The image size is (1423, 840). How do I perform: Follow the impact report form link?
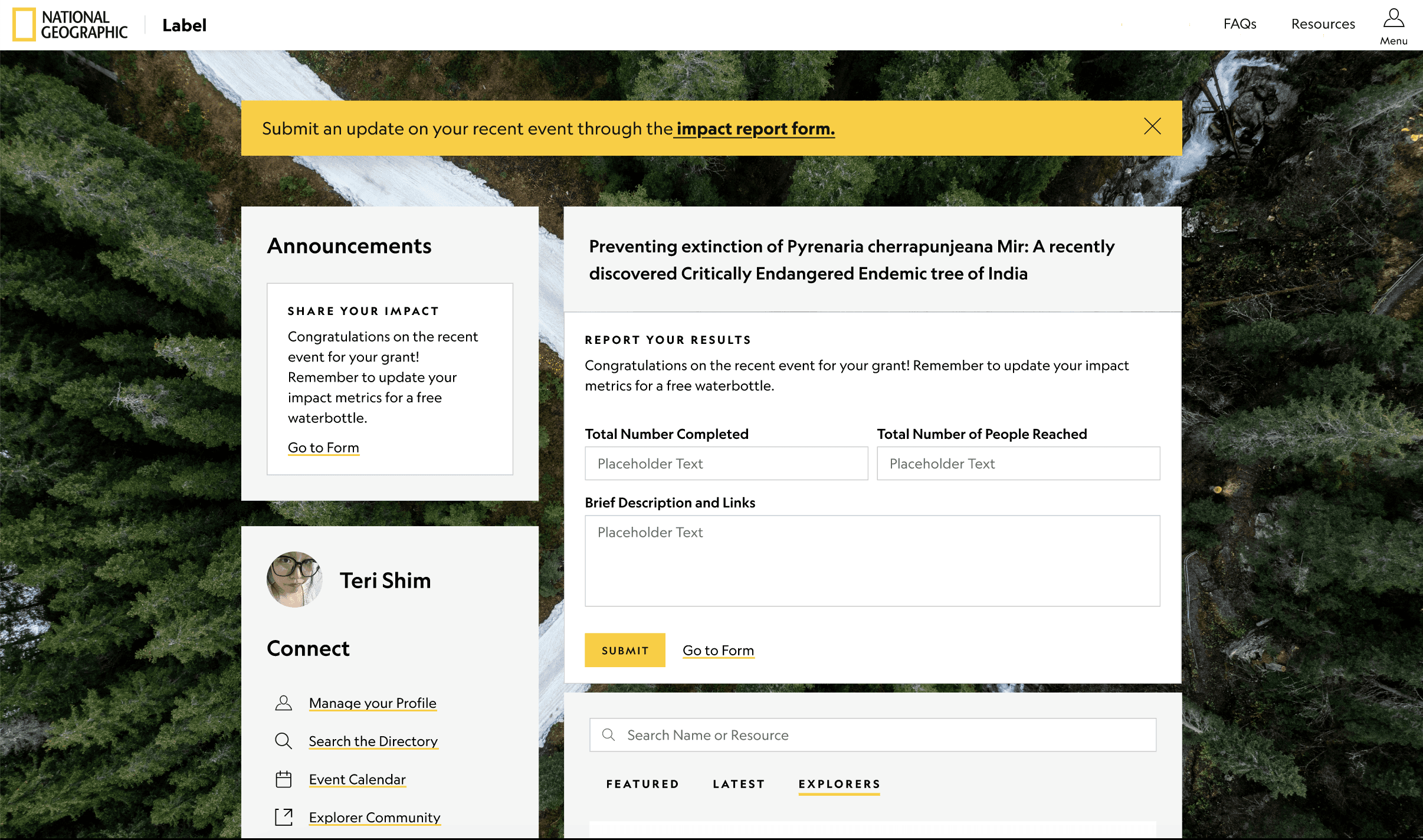click(x=755, y=129)
